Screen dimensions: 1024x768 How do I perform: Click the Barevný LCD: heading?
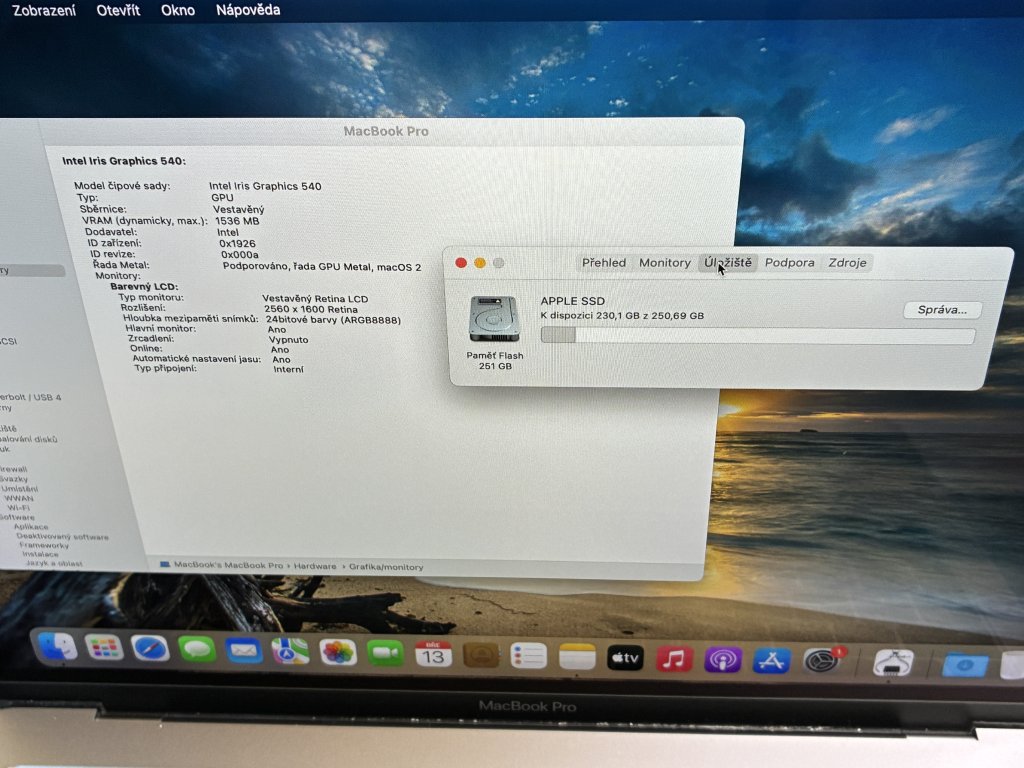tap(144, 286)
